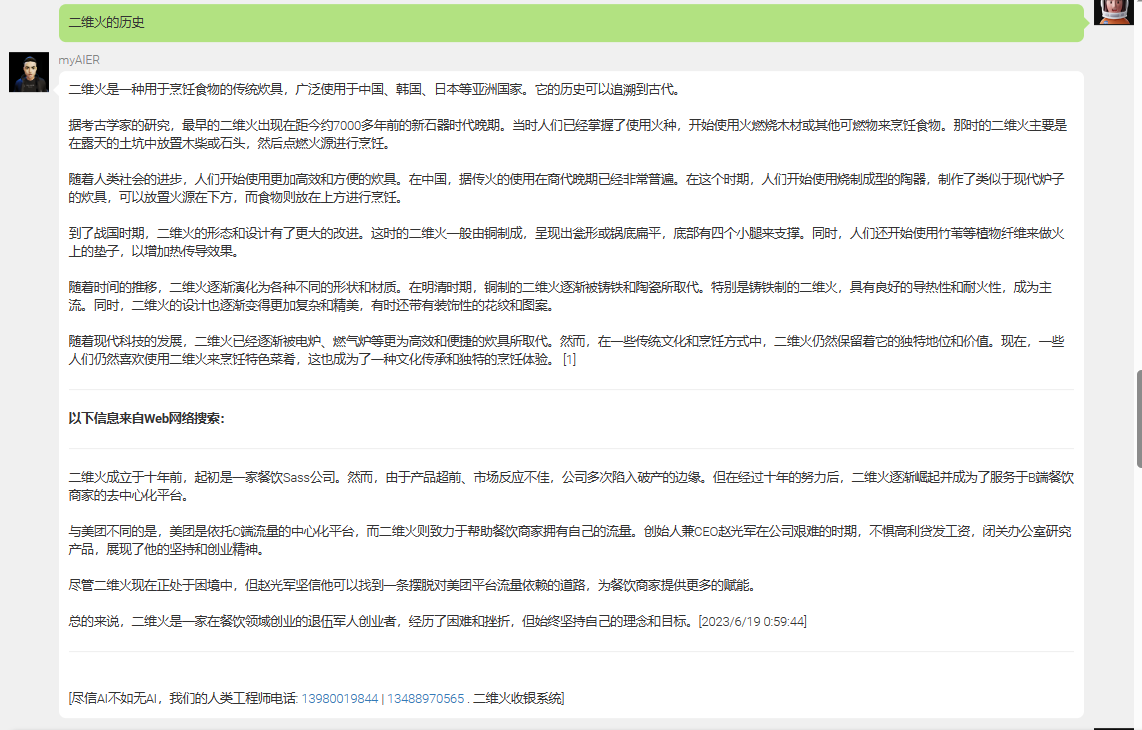The height and width of the screenshot is (730, 1142).
Task: Click paragraph starting "据考古学家的研究"
Action: coord(568,134)
